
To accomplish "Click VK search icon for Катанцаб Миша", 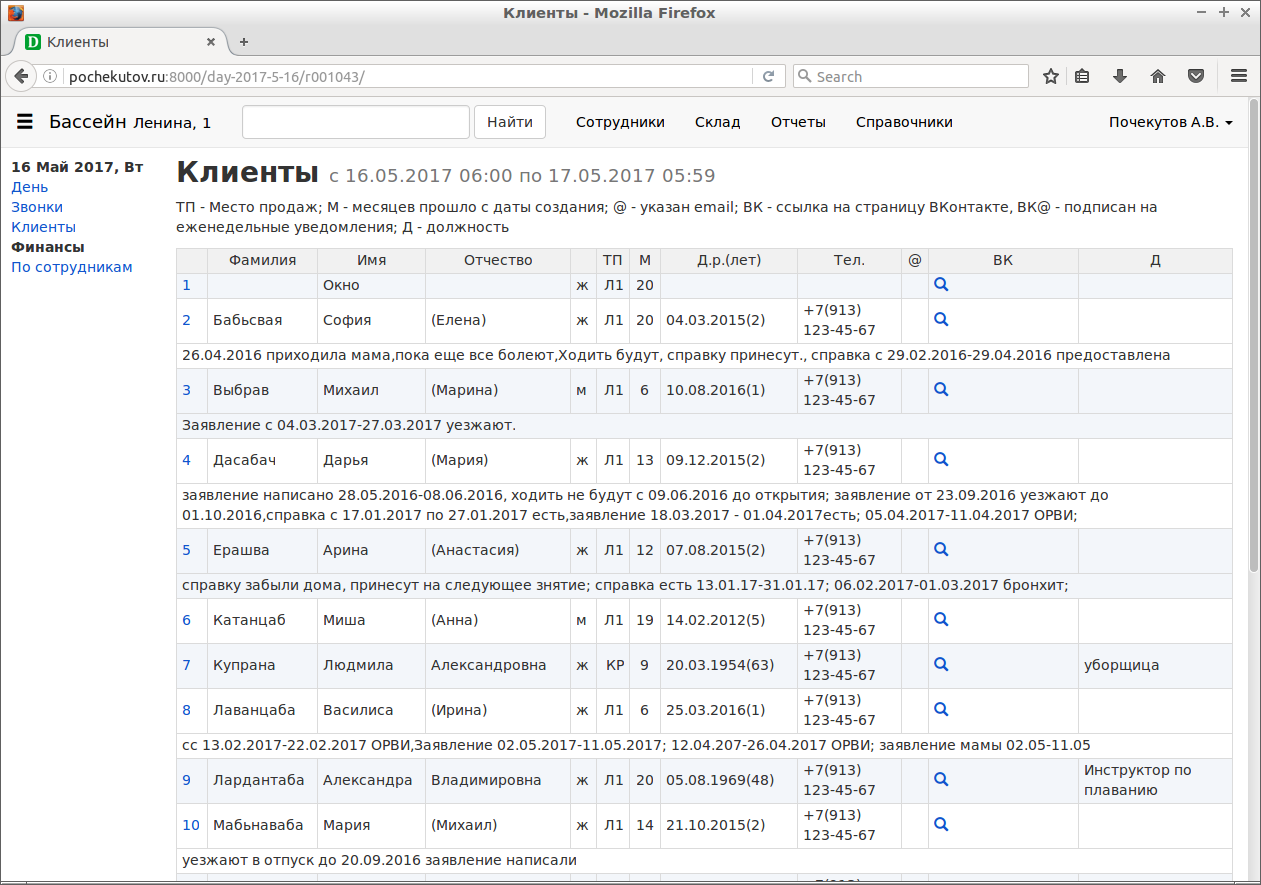I will point(940,620).
